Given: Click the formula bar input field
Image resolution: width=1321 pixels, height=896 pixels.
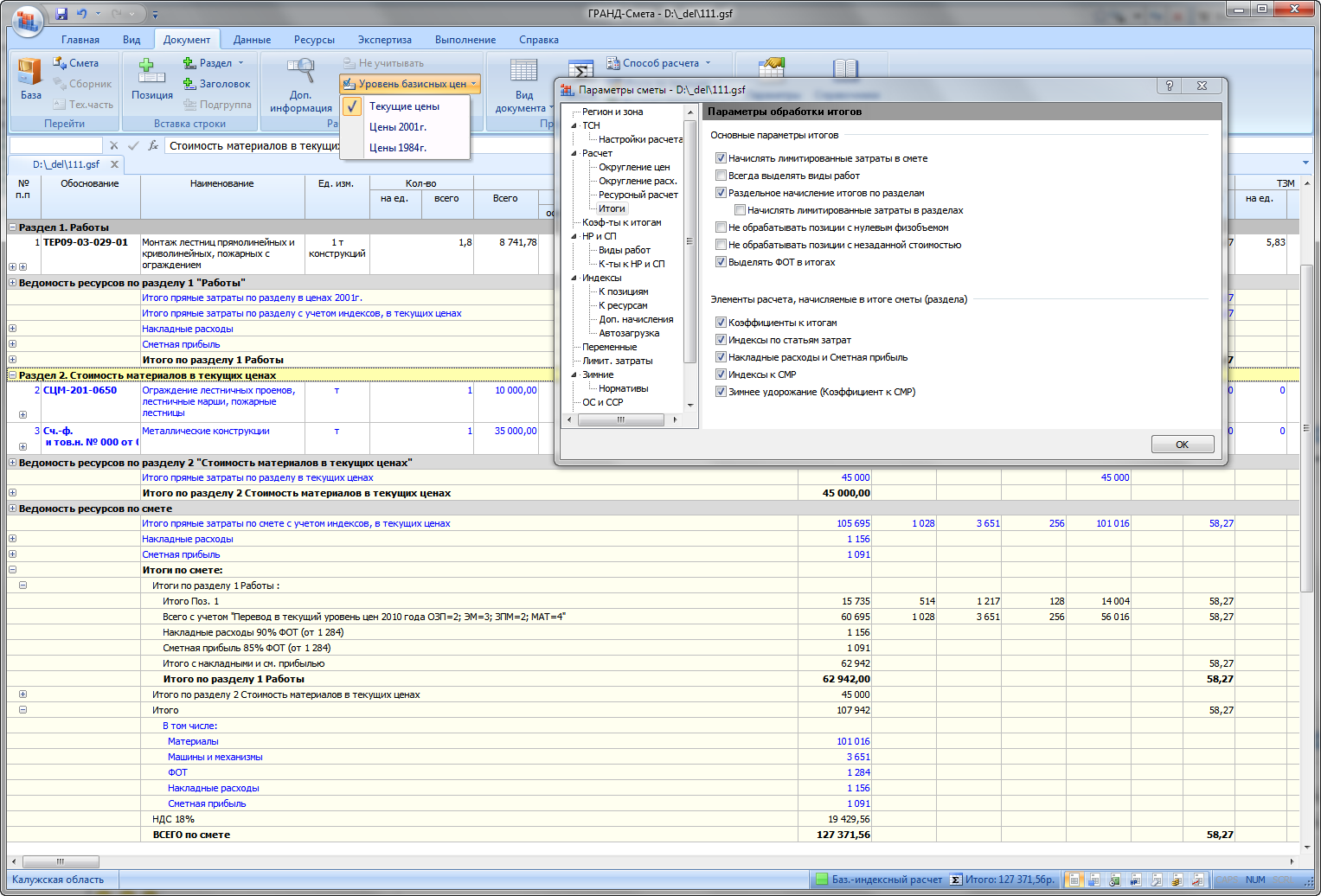Looking at the screenshot, I should (x=253, y=146).
